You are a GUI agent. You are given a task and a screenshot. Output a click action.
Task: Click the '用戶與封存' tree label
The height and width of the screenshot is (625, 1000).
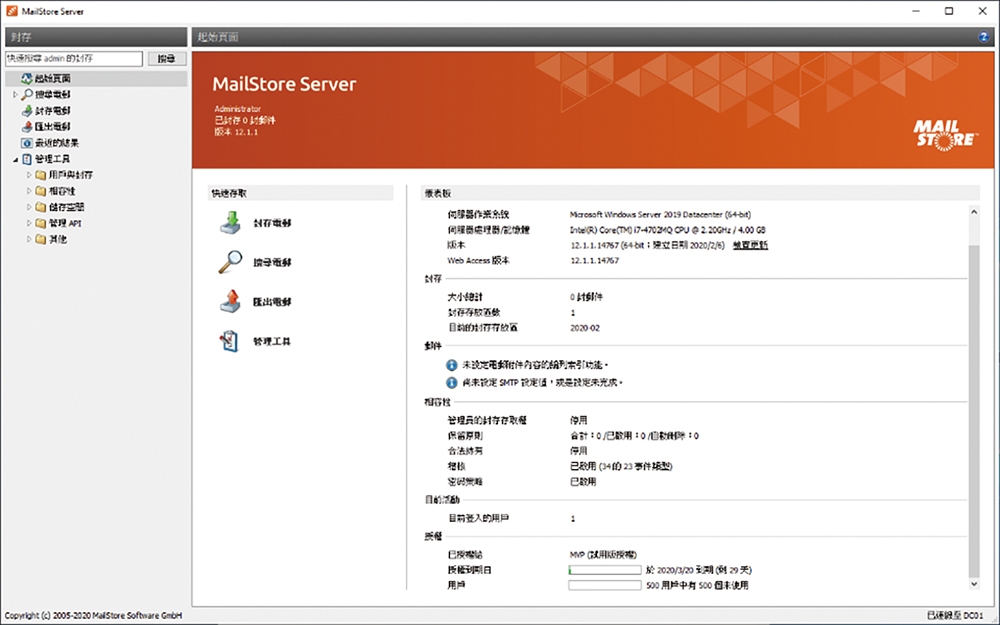71,175
